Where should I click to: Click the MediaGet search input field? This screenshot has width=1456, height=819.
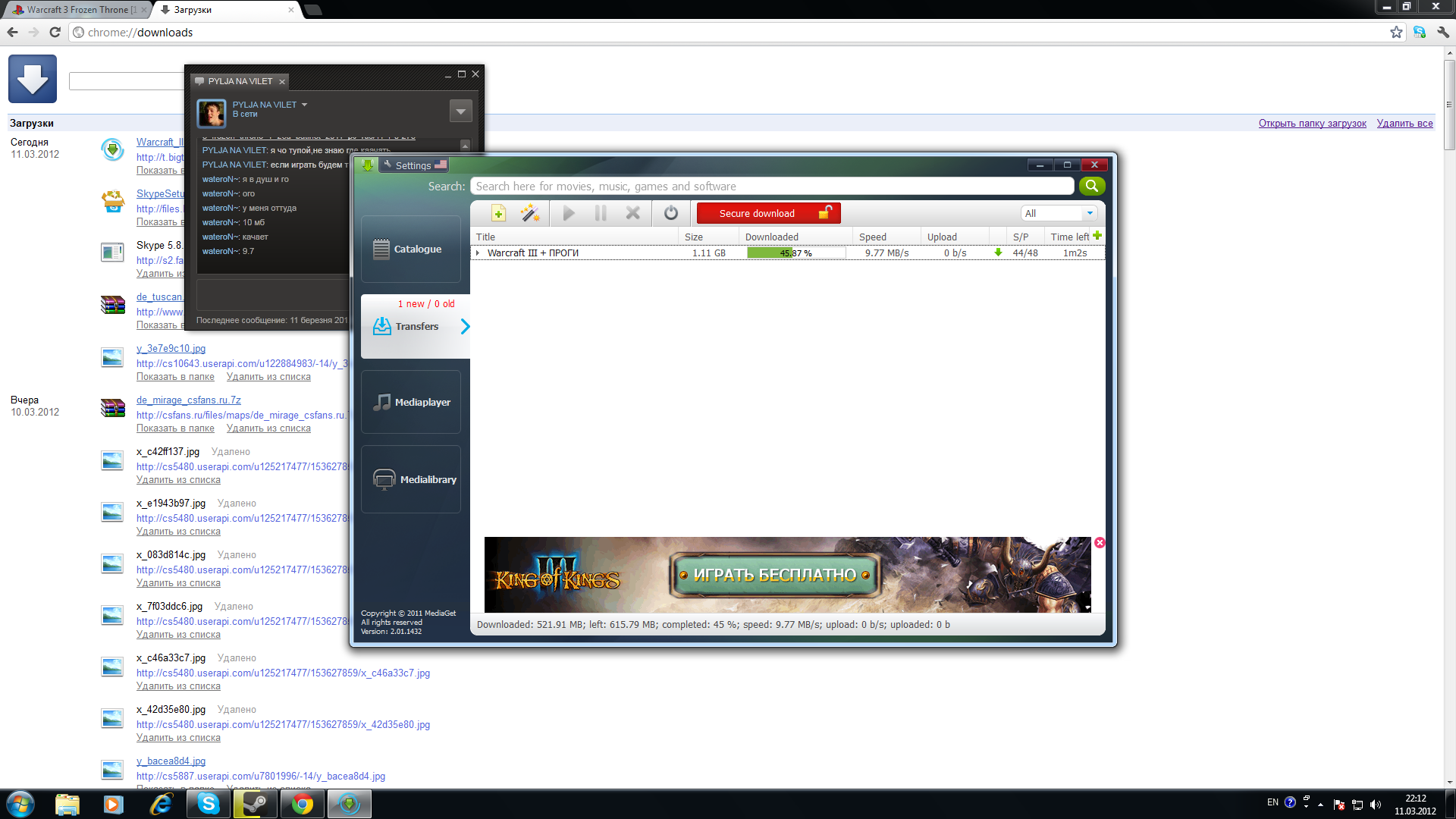[x=771, y=187]
